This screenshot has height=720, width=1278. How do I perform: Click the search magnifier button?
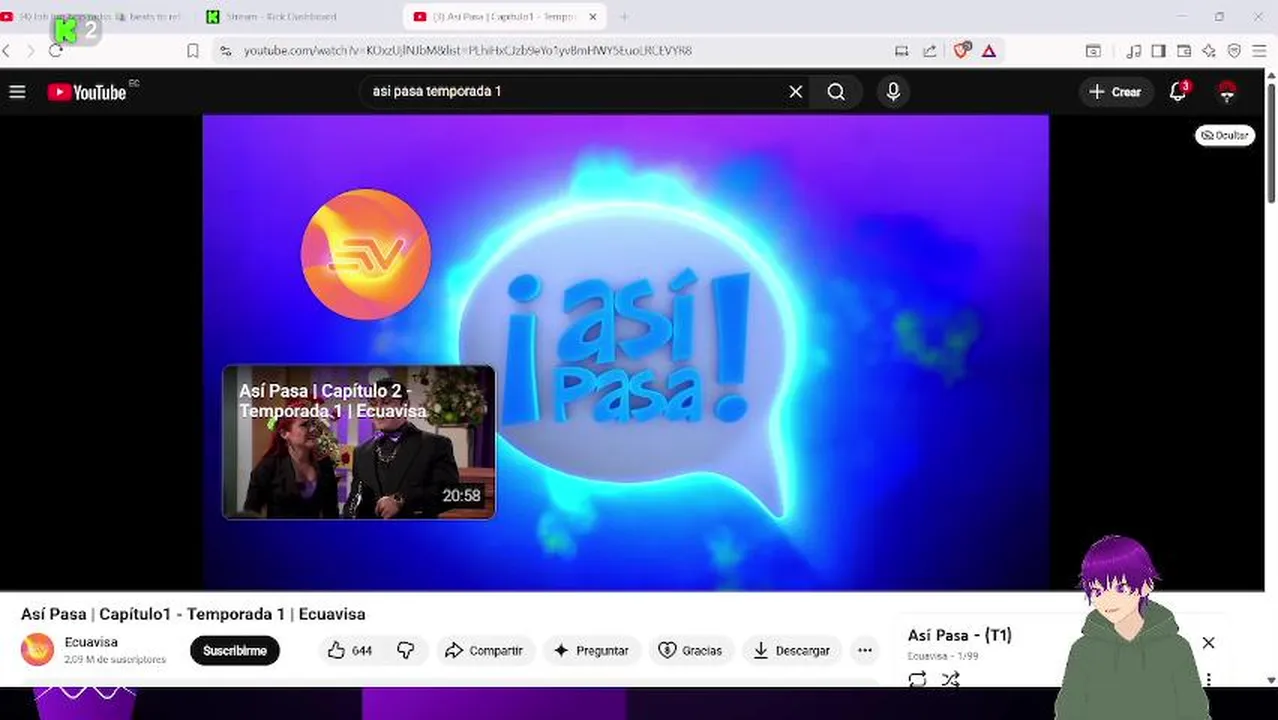point(836,92)
